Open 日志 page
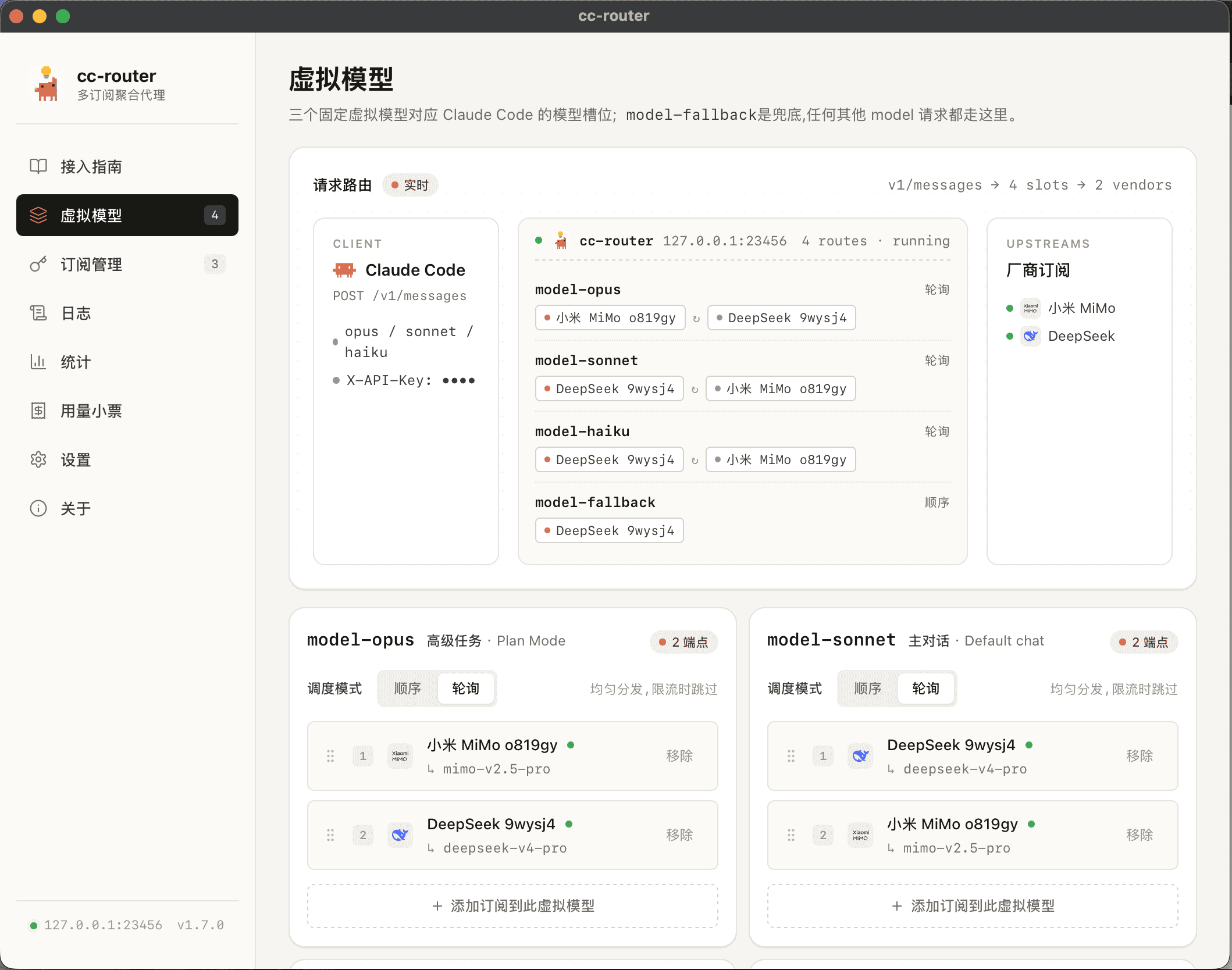The height and width of the screenshot is (970, 1232). 127,313
